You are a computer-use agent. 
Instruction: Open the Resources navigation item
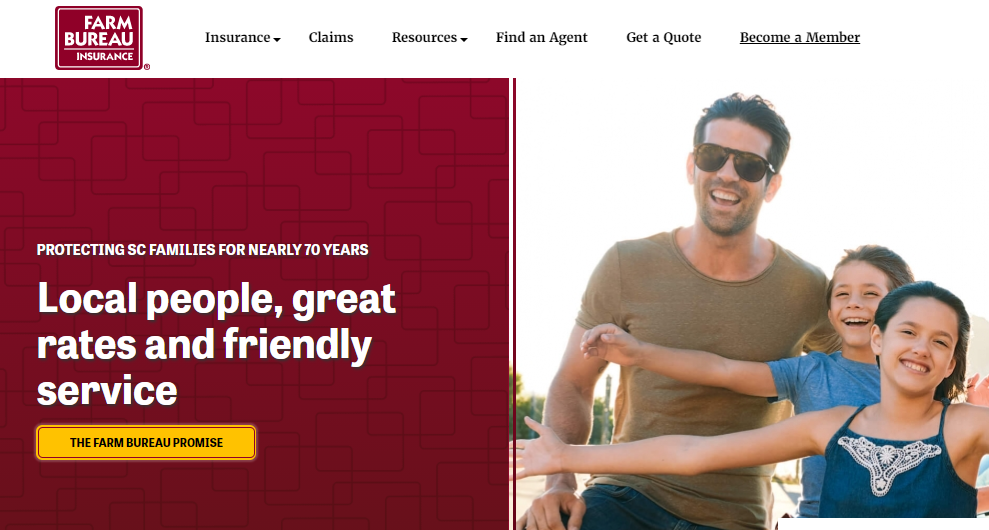(424, 37)
